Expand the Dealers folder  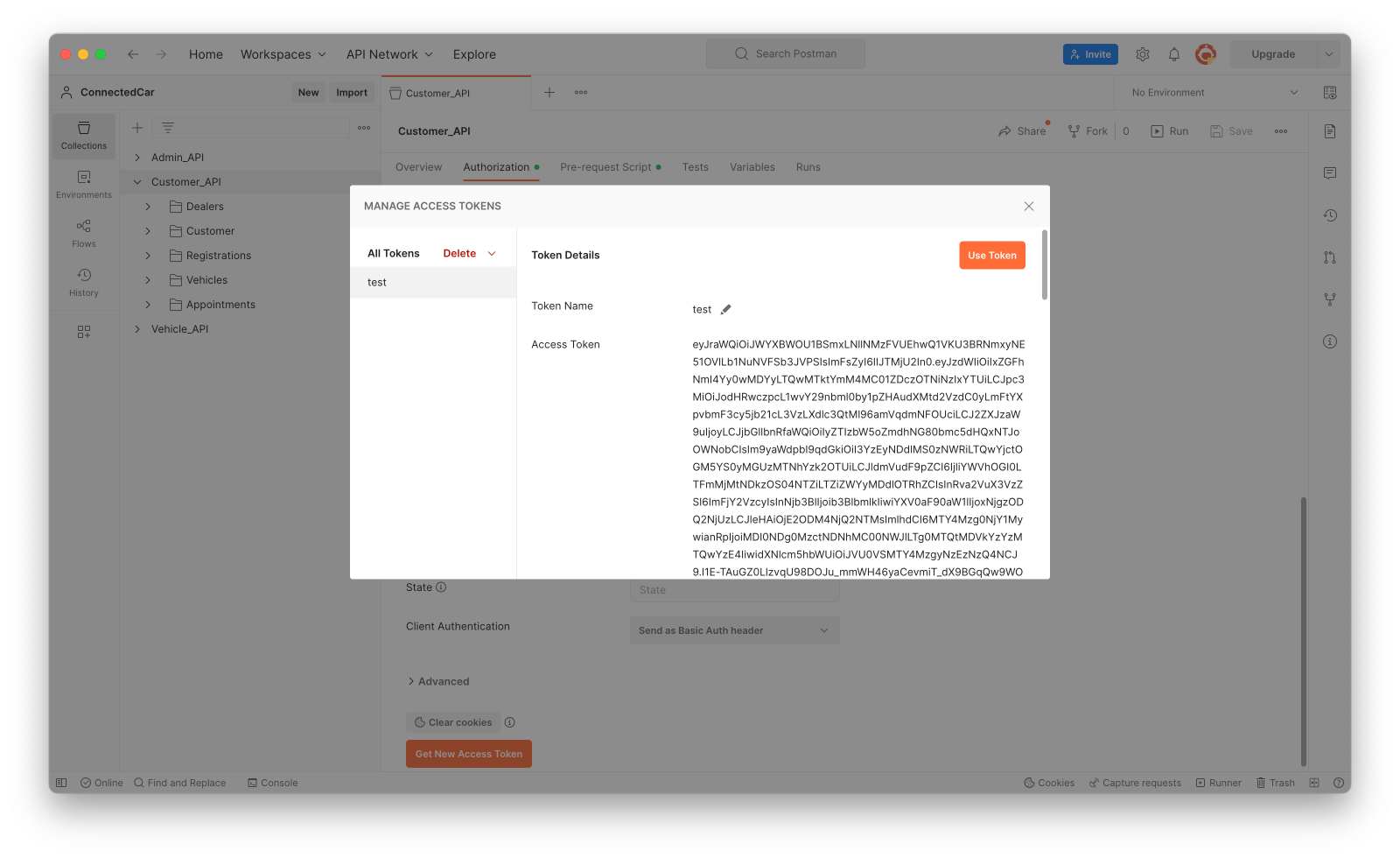[148, 207]
